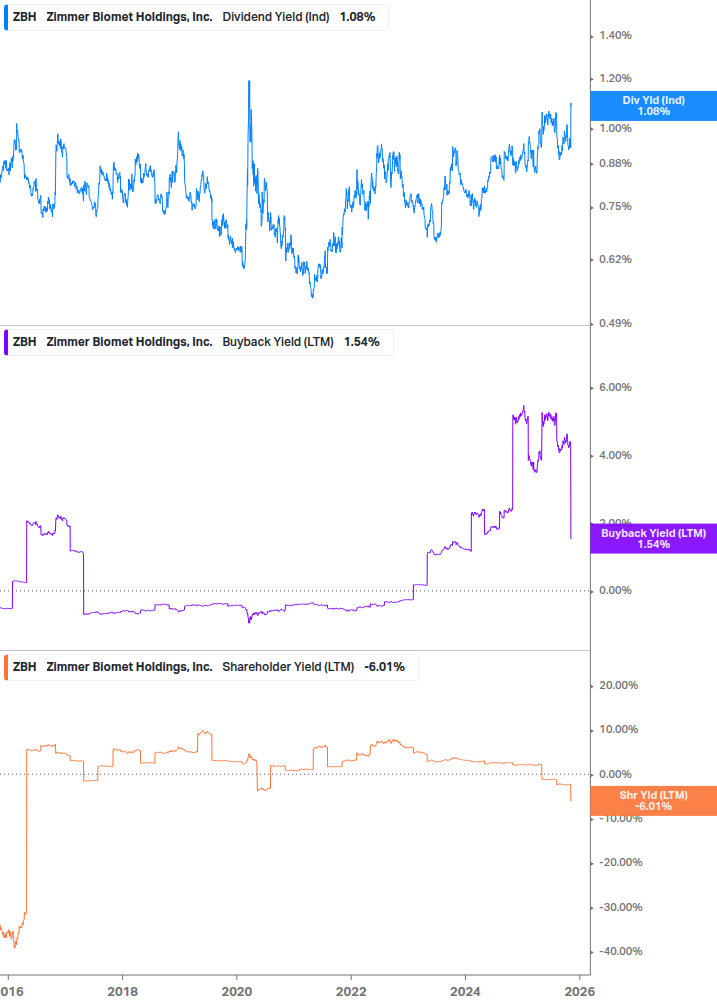The width and height of the screenshot is (717, 1005).
Task: Click the 0.75% dividend axis label
Action: tap(615, 206)
